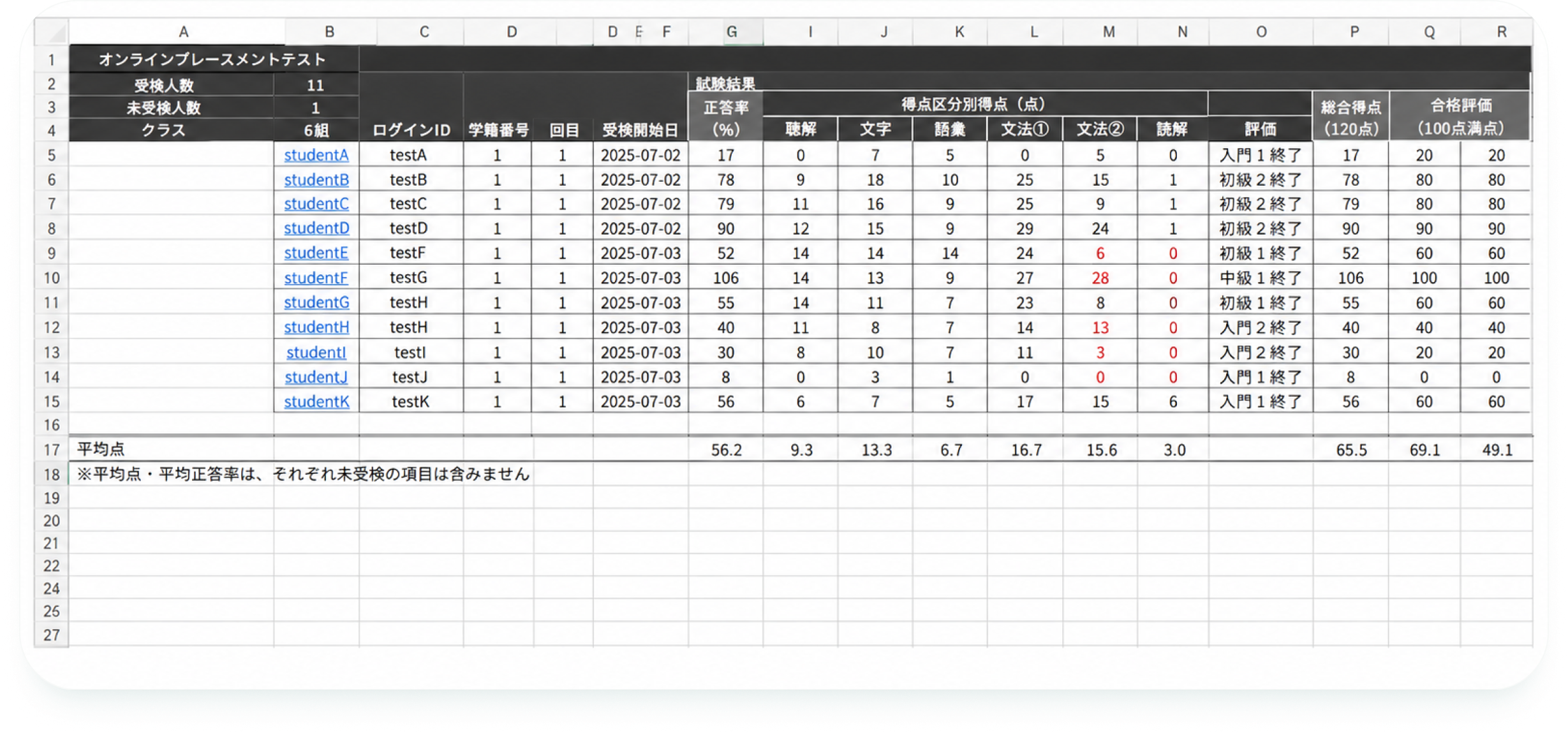The height and width of the screenshot is (735, 1568).
Task: Click the ログインID header cell
Action: click(x=411, y=130)
